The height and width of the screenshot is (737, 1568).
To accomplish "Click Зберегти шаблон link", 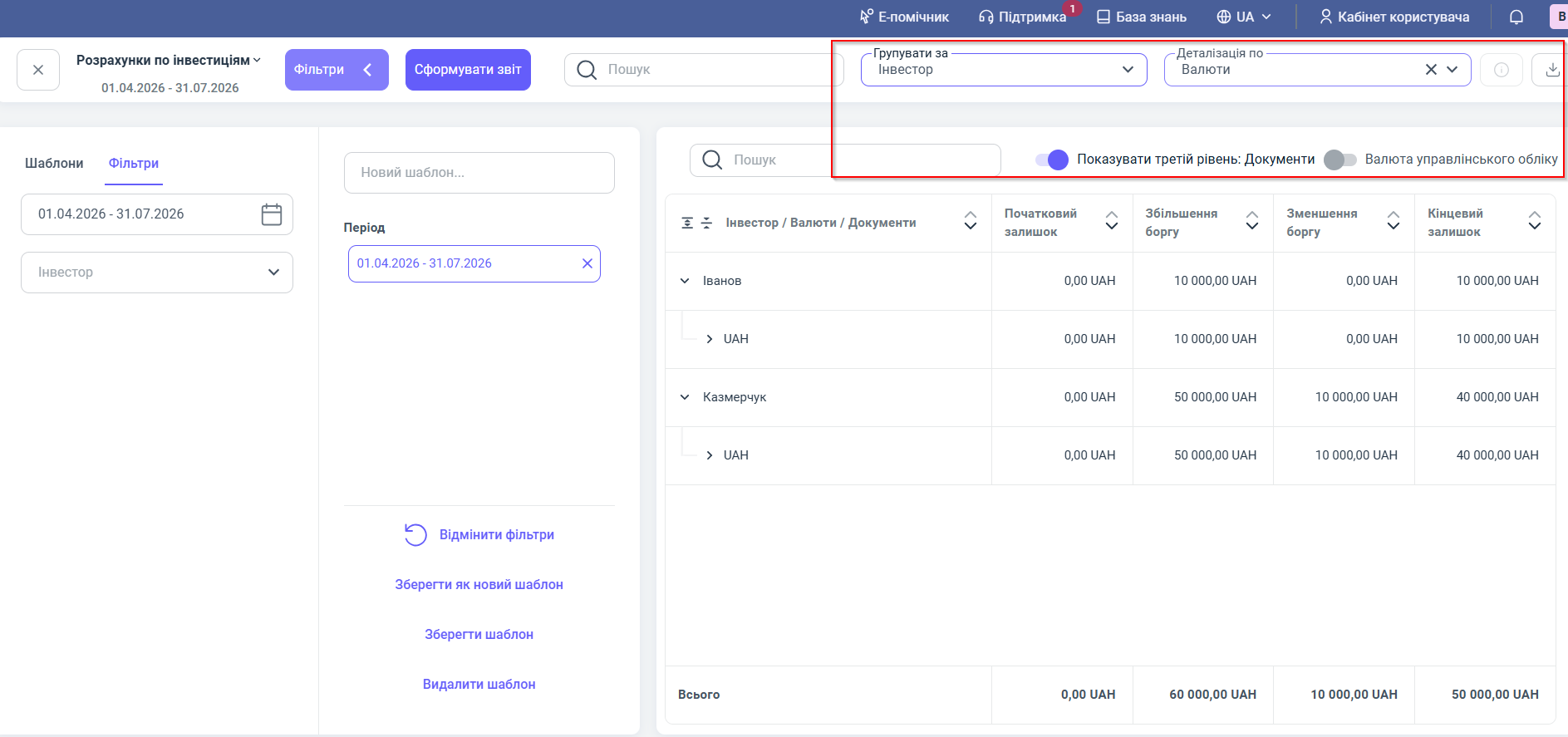I will click(x=479, y=634).
